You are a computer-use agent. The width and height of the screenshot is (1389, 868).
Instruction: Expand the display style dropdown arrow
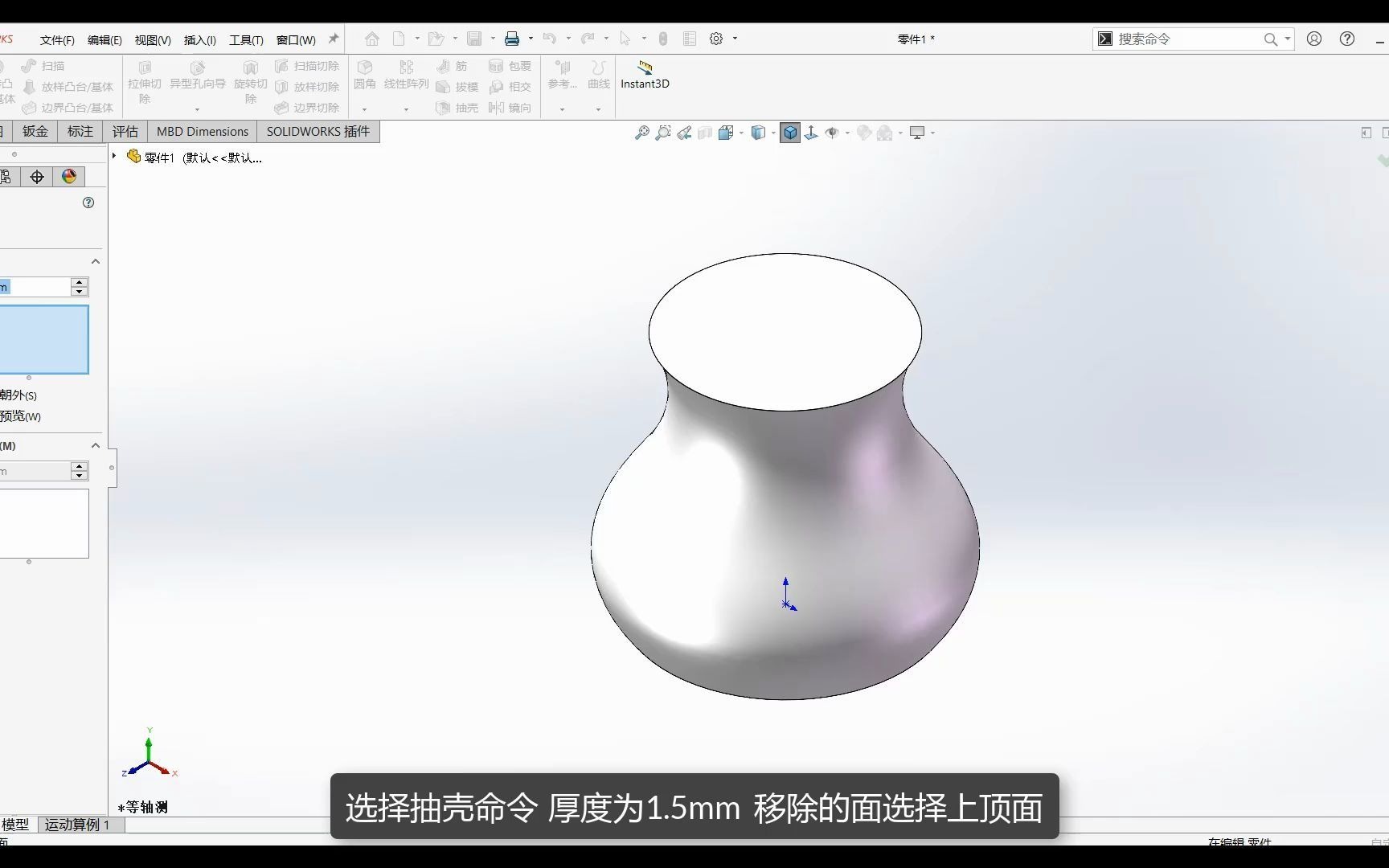pos(772,132)
